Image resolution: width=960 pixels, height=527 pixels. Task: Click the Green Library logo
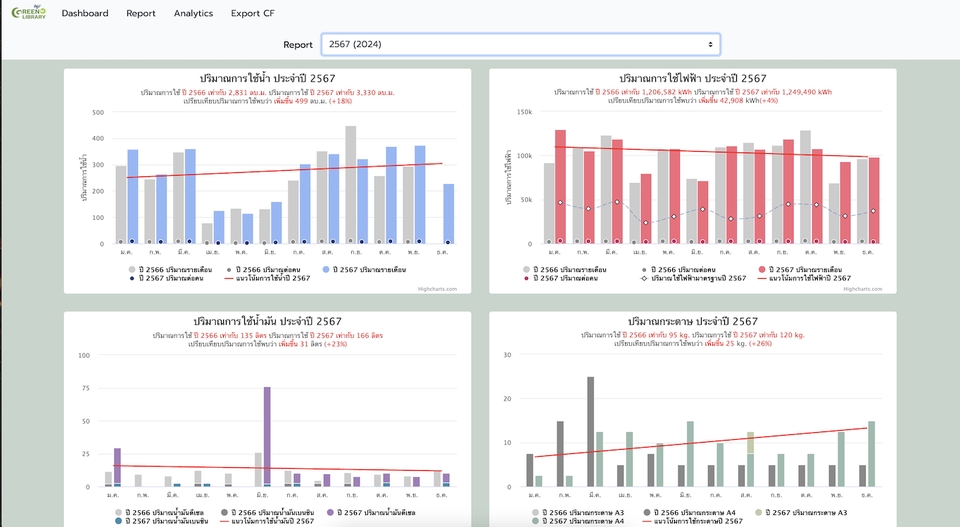(x=29, y=12)
